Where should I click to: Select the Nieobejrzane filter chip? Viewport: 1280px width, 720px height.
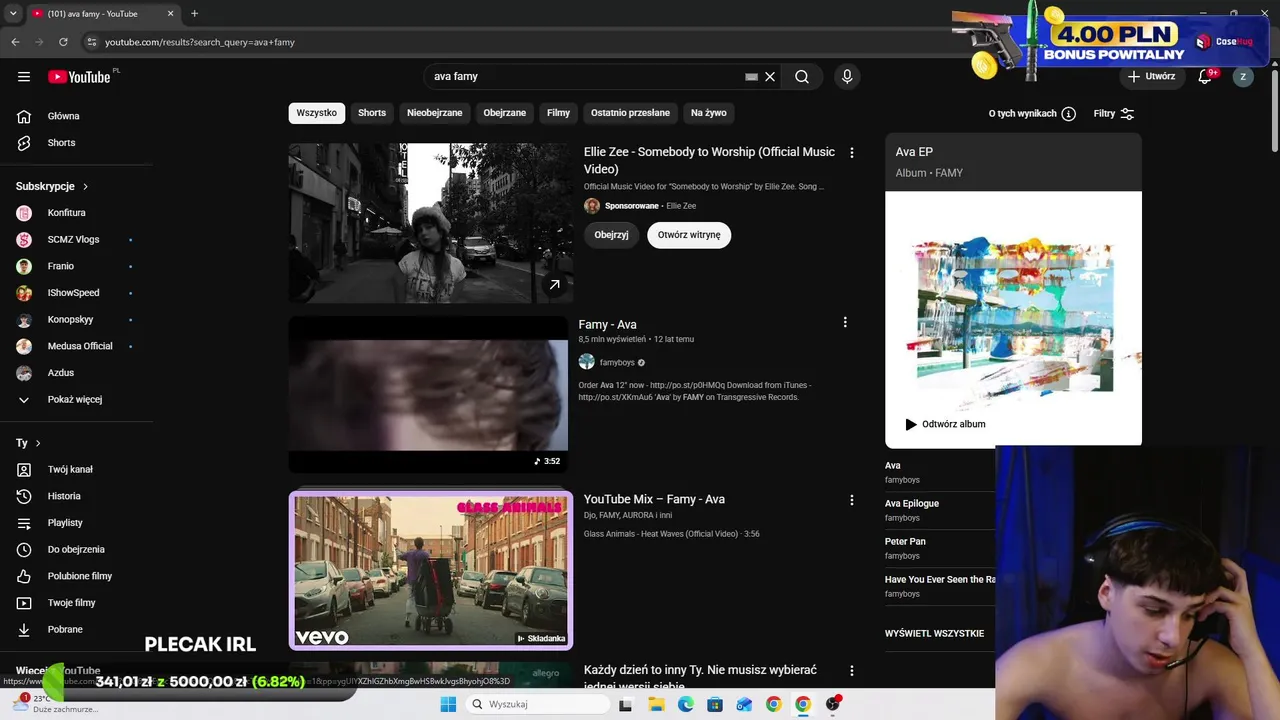pos(435,113)
